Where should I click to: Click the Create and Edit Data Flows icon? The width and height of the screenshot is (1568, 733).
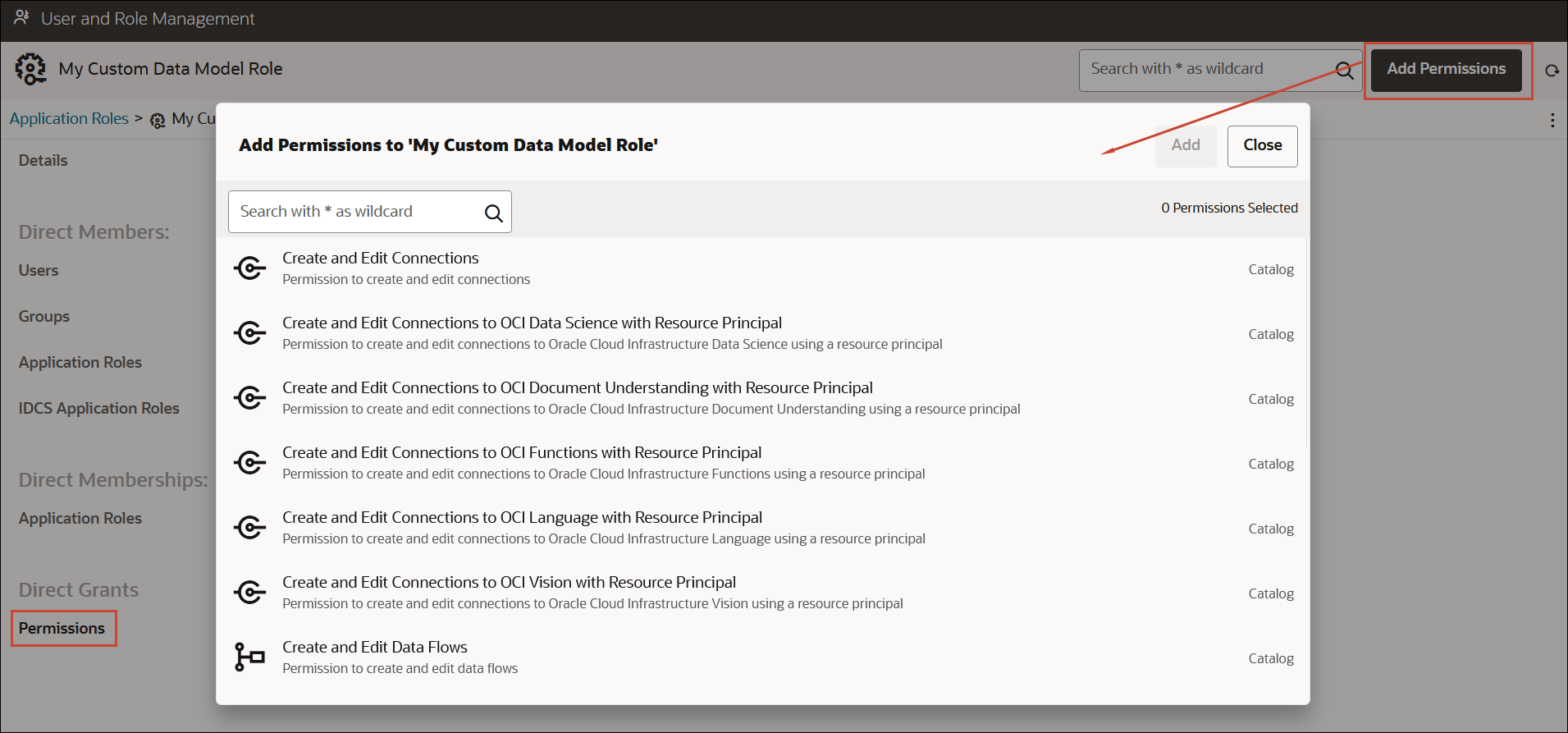249,657
